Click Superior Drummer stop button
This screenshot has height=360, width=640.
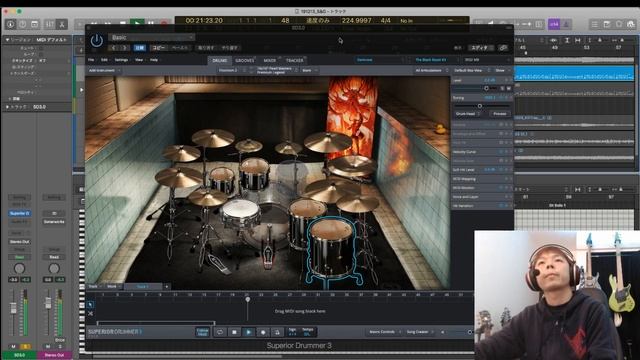point(234,332)
